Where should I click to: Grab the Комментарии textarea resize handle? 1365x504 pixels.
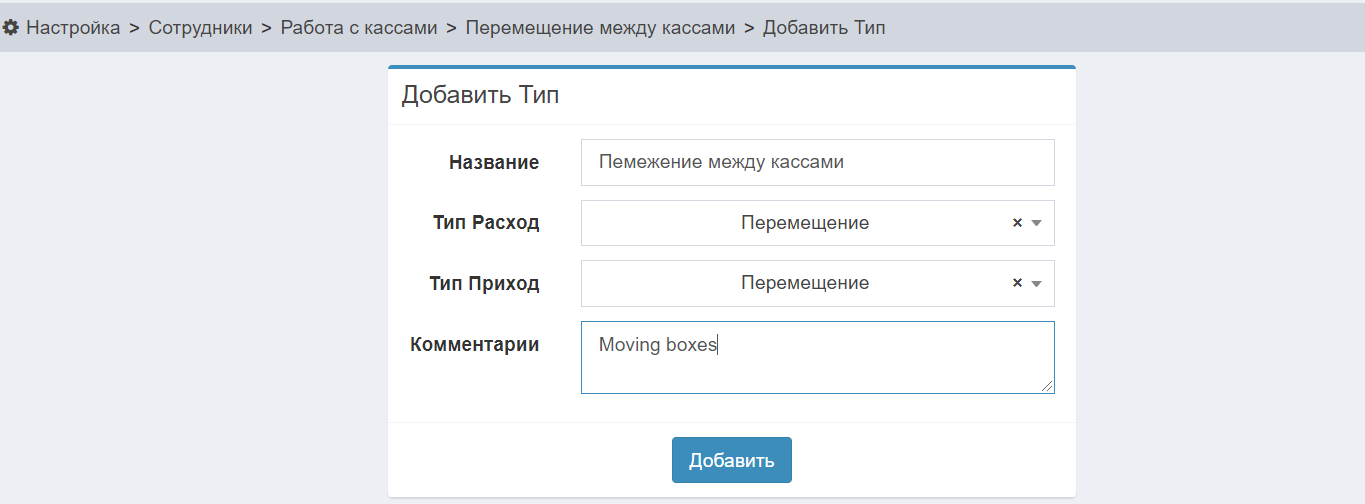1048,387
